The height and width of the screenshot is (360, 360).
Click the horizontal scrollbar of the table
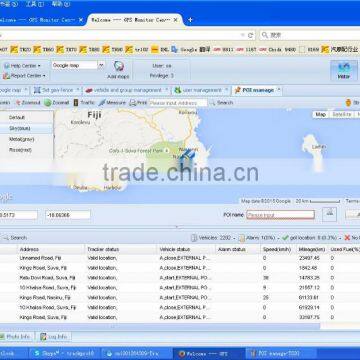click(160, 327)
